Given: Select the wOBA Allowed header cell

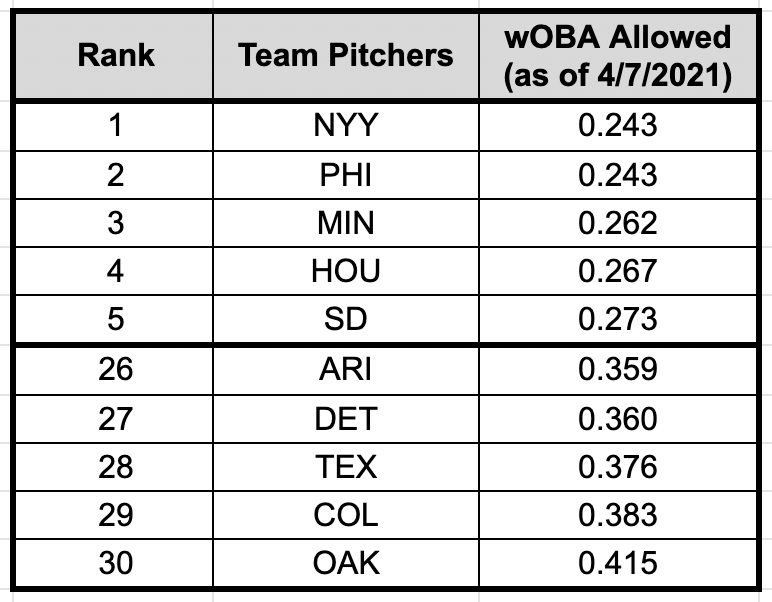Looking at the screenshot, I should tap(618, 55).
